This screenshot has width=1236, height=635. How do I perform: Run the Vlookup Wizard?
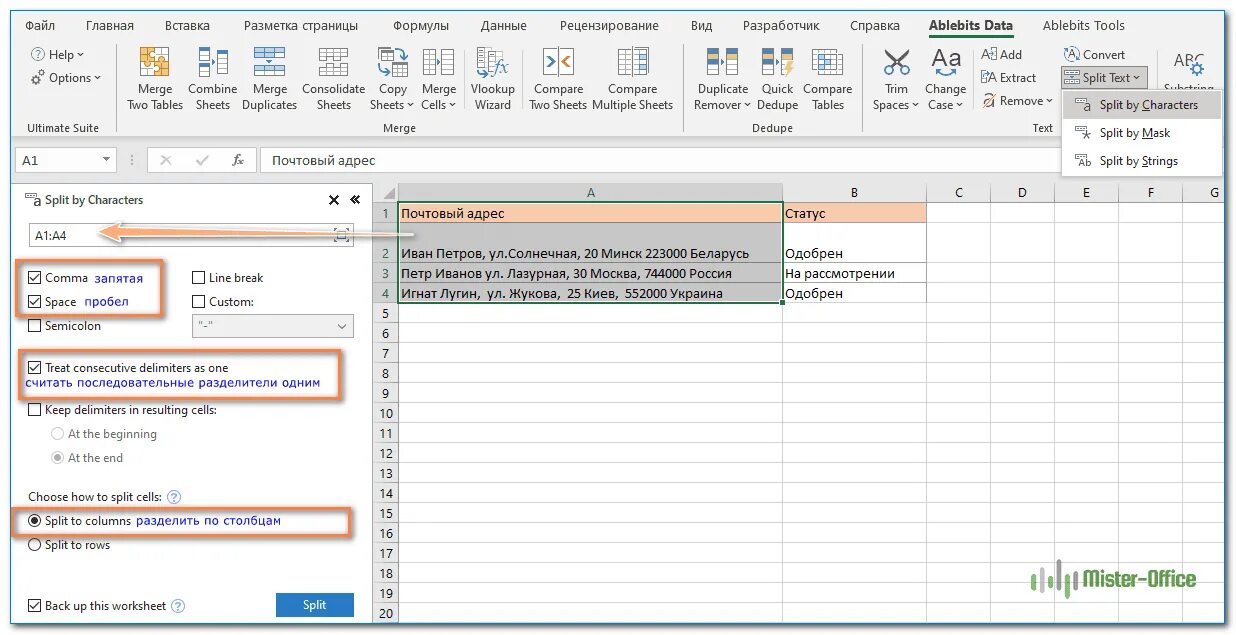tap(493, 78)
